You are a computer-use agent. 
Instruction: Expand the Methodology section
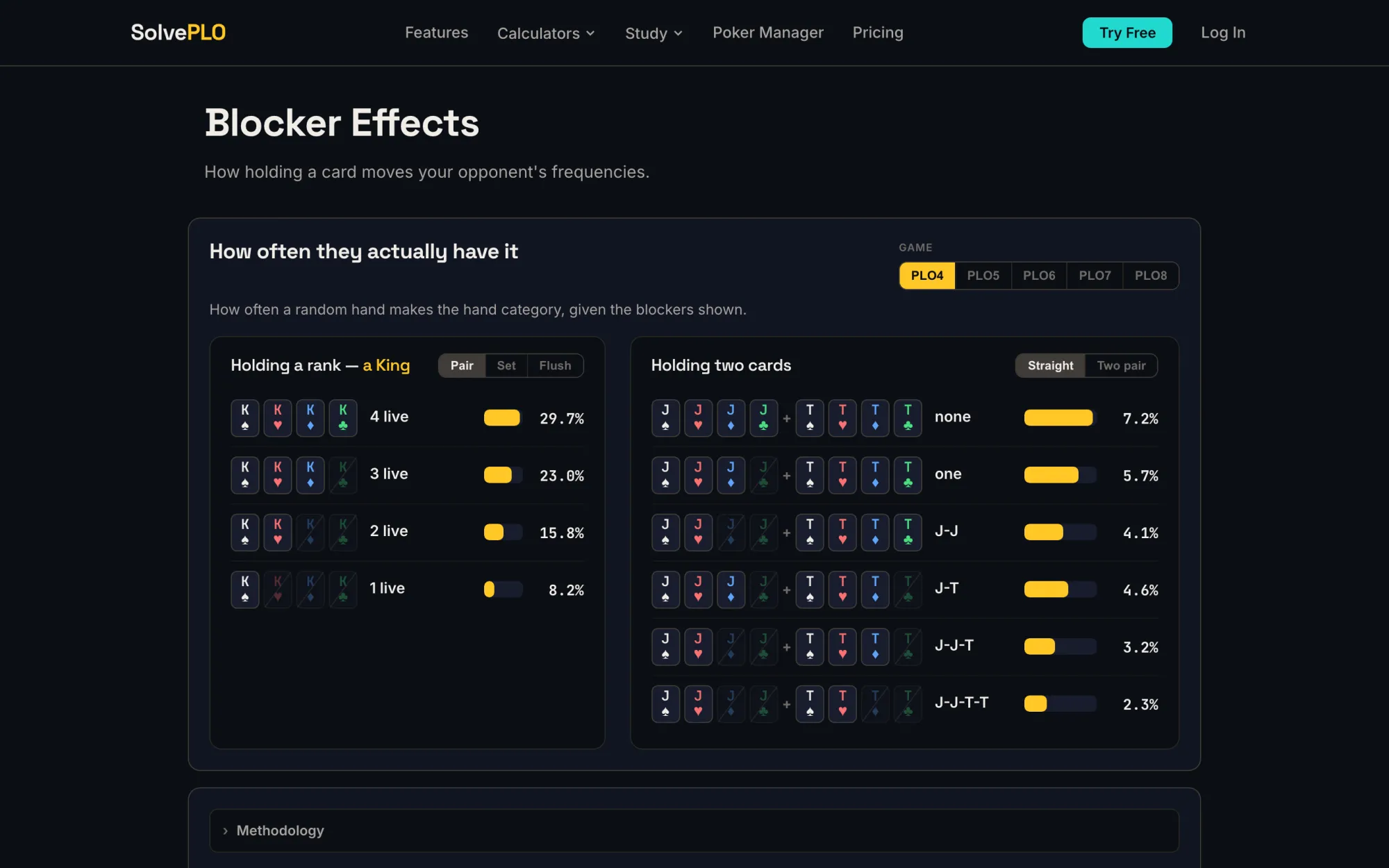pyautogui.click(x=694, y=831)
